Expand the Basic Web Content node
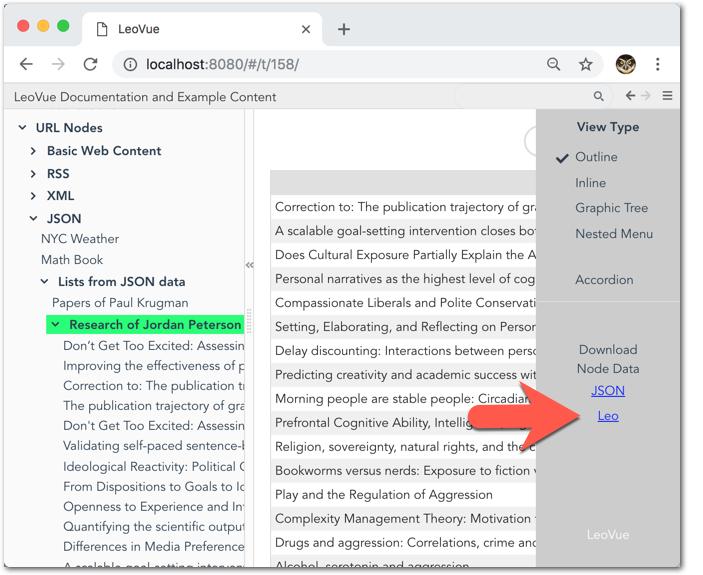703x575 pixels. [33, 151]
